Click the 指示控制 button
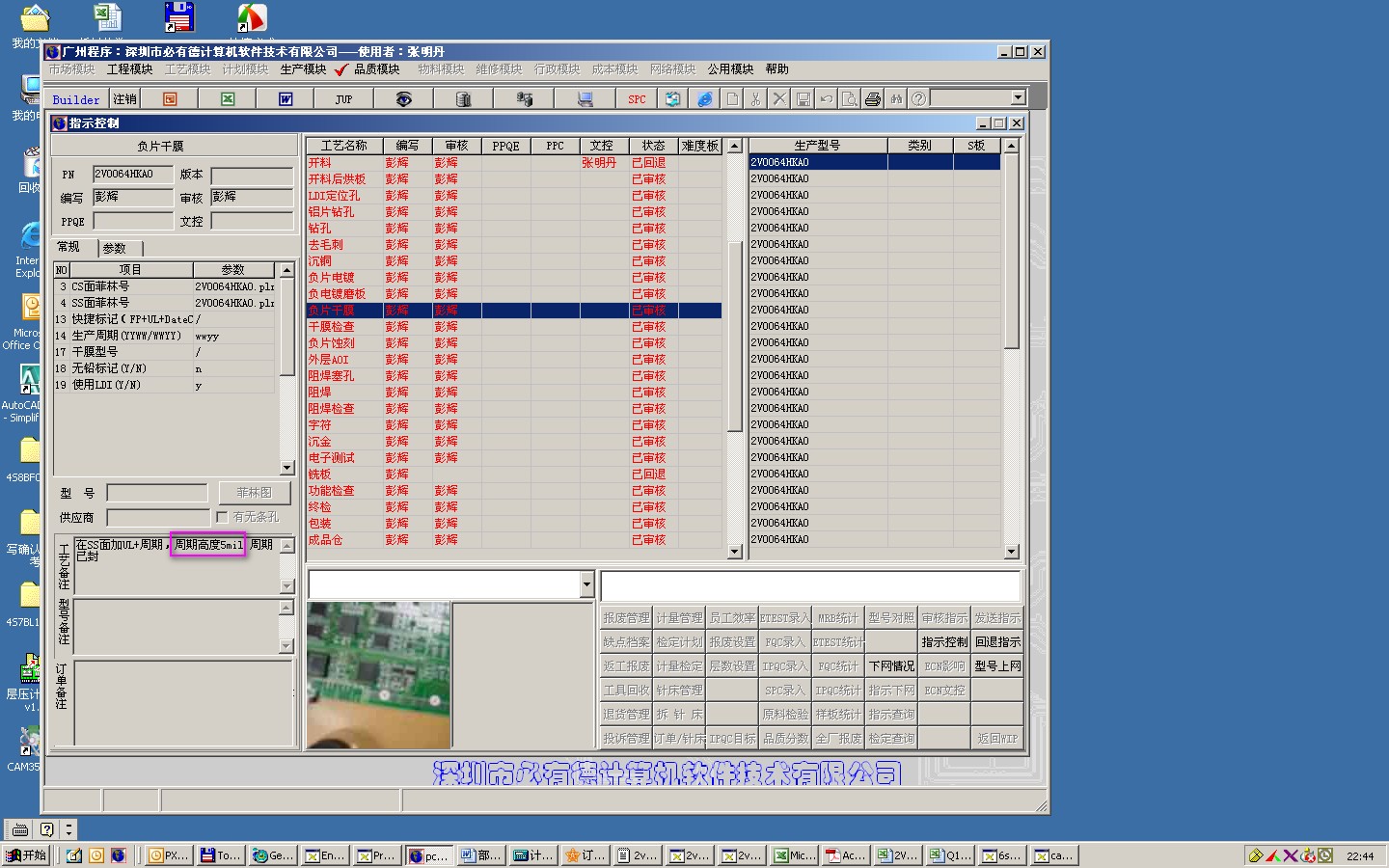Viewport: 1389px width, 868px height. pyautogui.click(x=943, y=642)
